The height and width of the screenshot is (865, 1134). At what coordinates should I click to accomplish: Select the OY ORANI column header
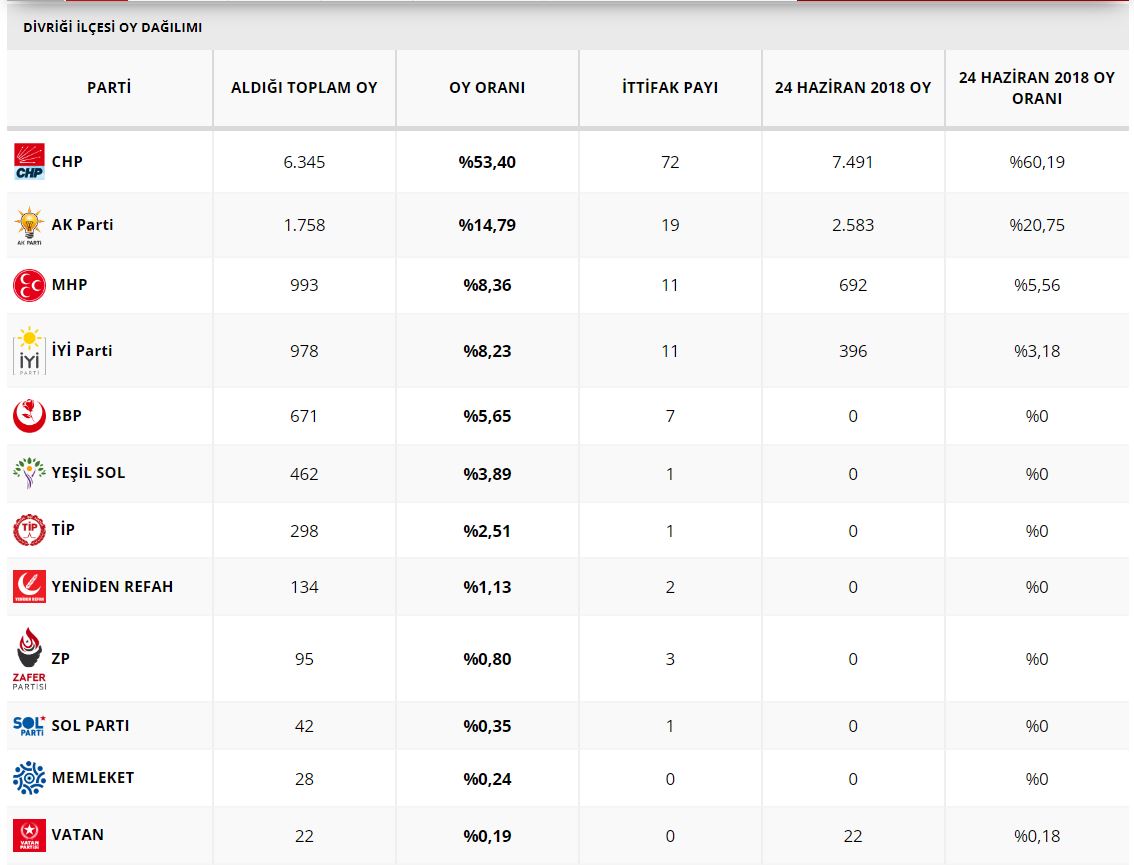487,88
